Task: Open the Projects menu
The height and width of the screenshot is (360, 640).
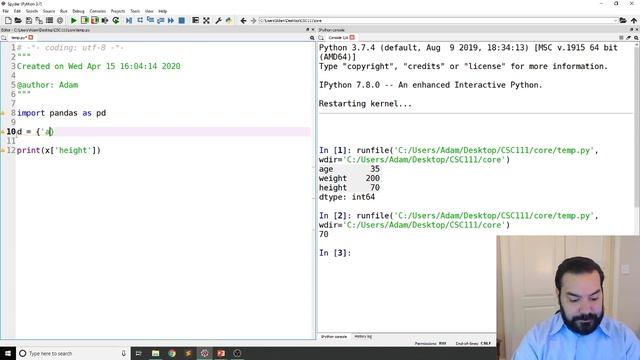Action: (x=118, y=11)
